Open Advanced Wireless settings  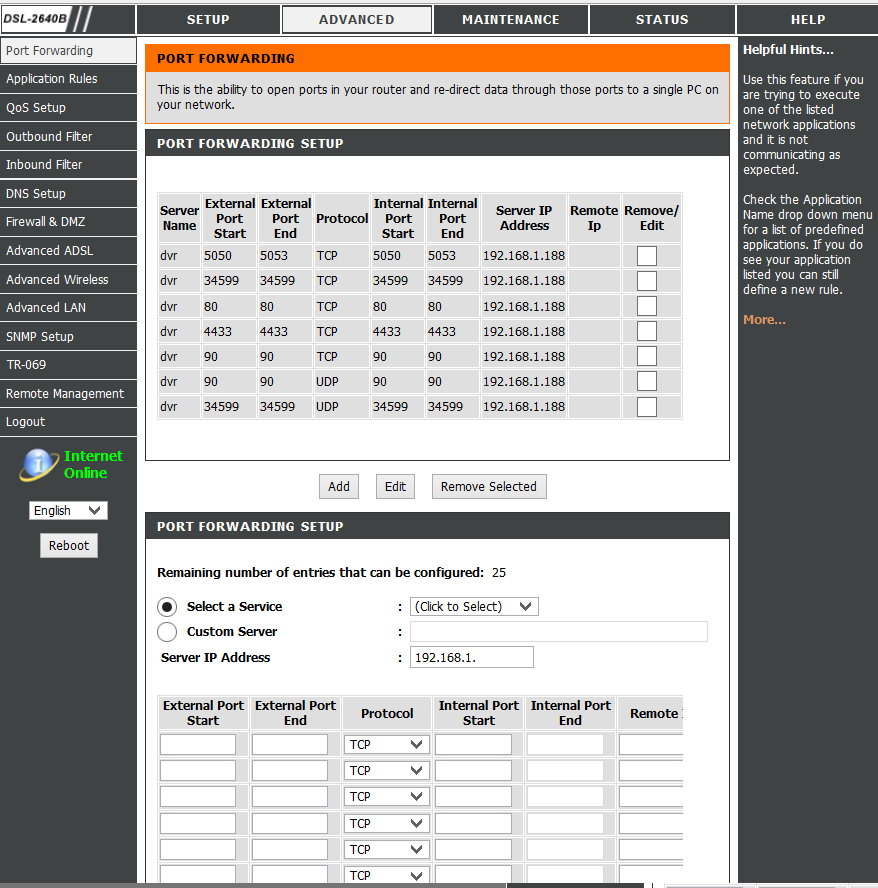[68, 280]
